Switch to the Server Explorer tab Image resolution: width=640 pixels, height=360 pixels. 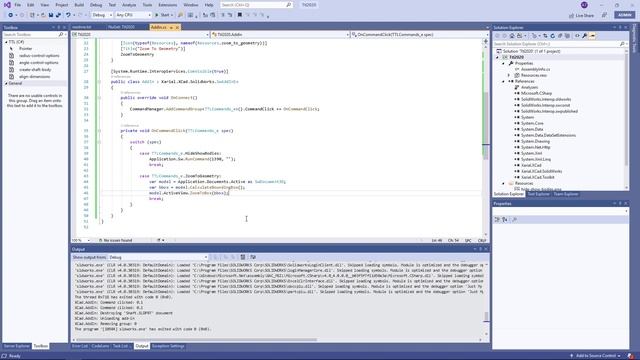pyautogui.click(x=17, y=346)
